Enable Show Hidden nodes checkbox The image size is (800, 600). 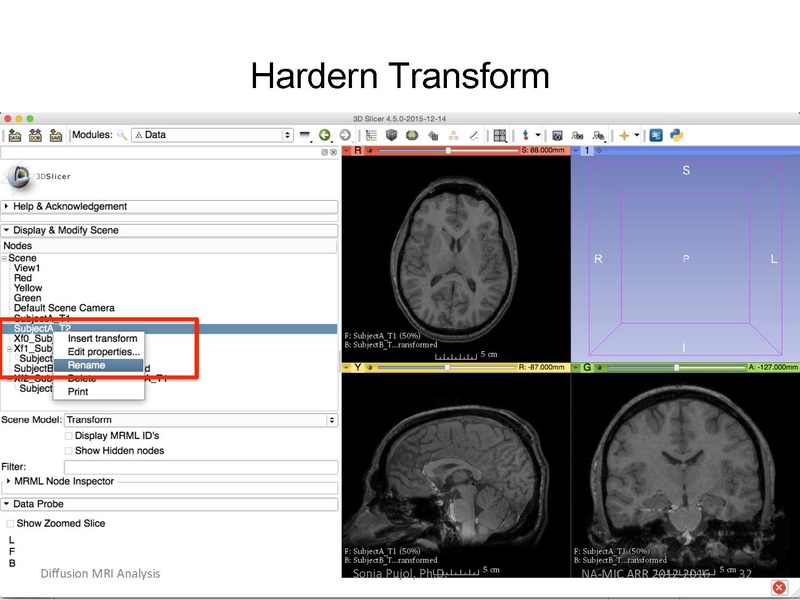[x=69, y=451]
